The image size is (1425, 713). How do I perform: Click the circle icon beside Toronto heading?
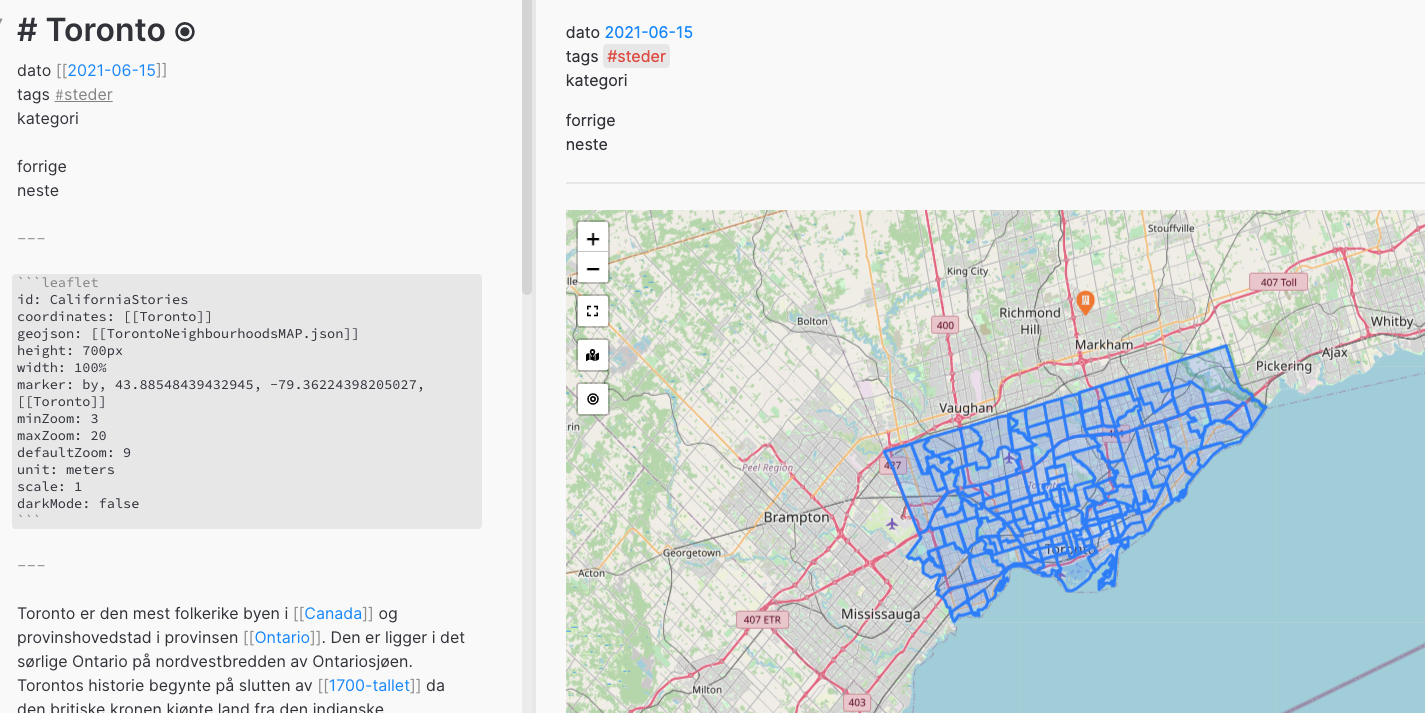[x=185, y=32]
